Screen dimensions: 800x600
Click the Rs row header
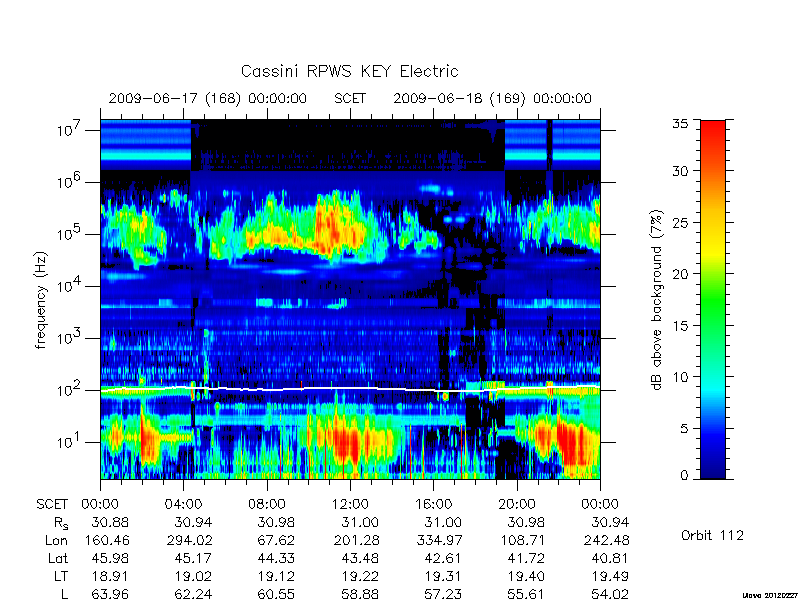pyautogui.click(x=61, y=523)
